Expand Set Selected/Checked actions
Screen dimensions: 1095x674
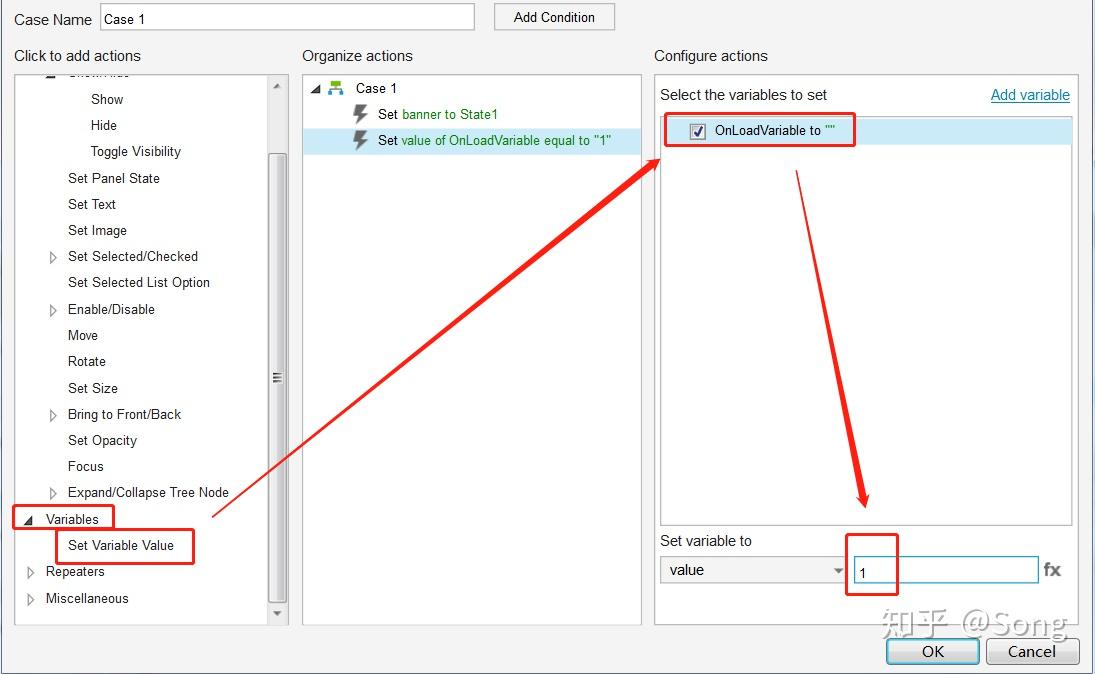[53, 257]
